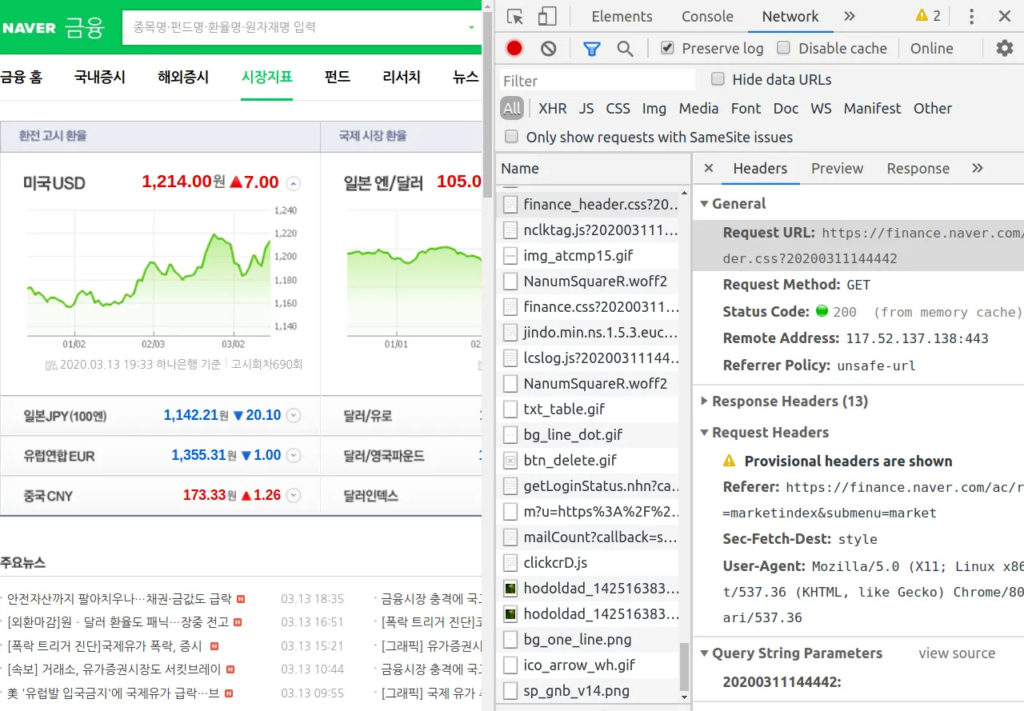The height and width of the screenshot is (711, 1024).
Task: Select getLoginStatus.nhn request row
Action: coord(590,486)
